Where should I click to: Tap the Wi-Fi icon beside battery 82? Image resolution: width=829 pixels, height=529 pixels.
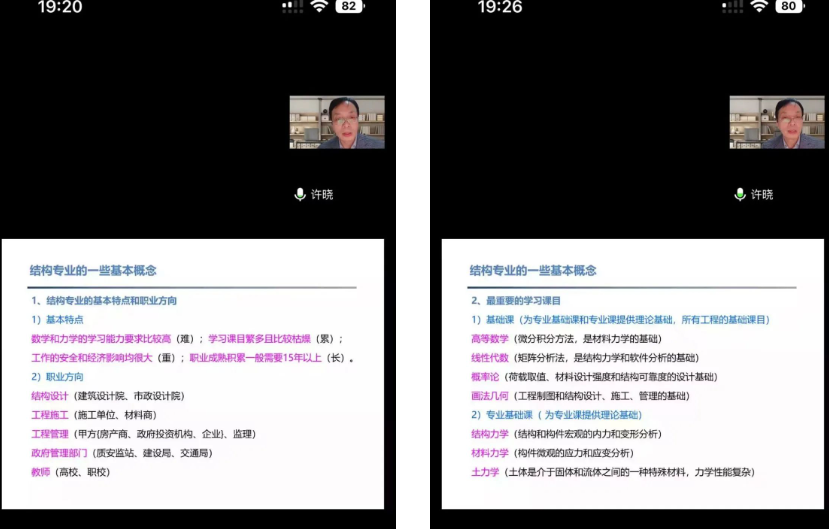tap(320, 6)
